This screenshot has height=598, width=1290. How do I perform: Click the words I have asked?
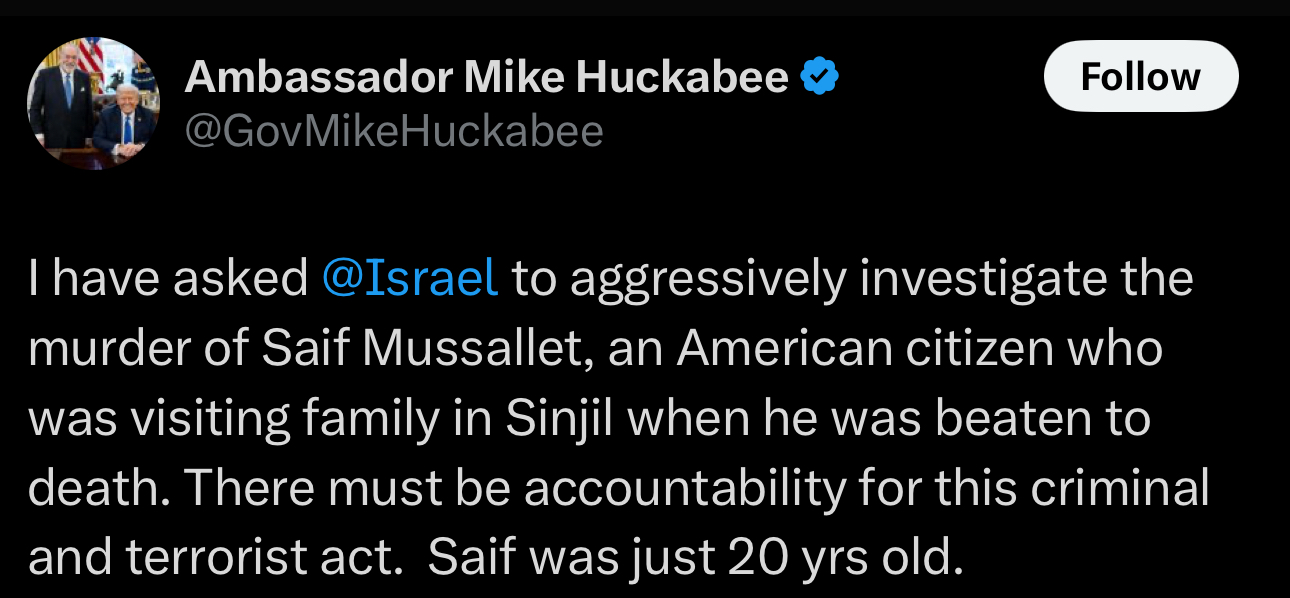pyautogui.click(x=168, y=279)
